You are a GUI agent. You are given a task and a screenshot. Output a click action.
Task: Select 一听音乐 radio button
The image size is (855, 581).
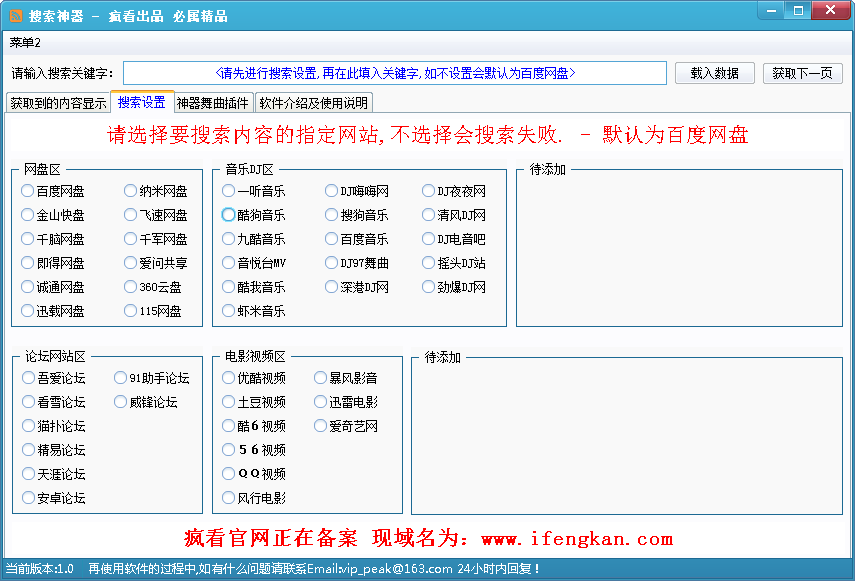pos(254,191)
